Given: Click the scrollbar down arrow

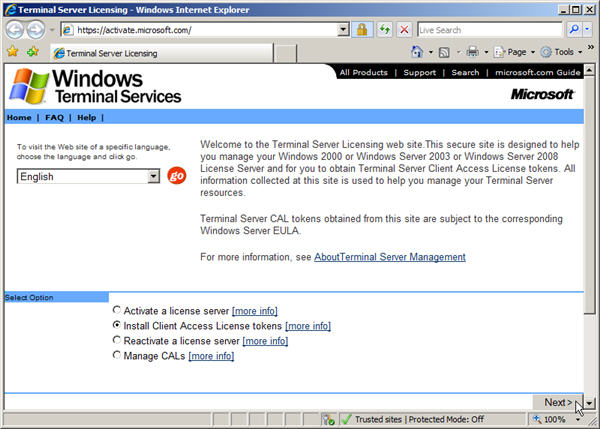Looking at the screenshot, I should (589, 403).
